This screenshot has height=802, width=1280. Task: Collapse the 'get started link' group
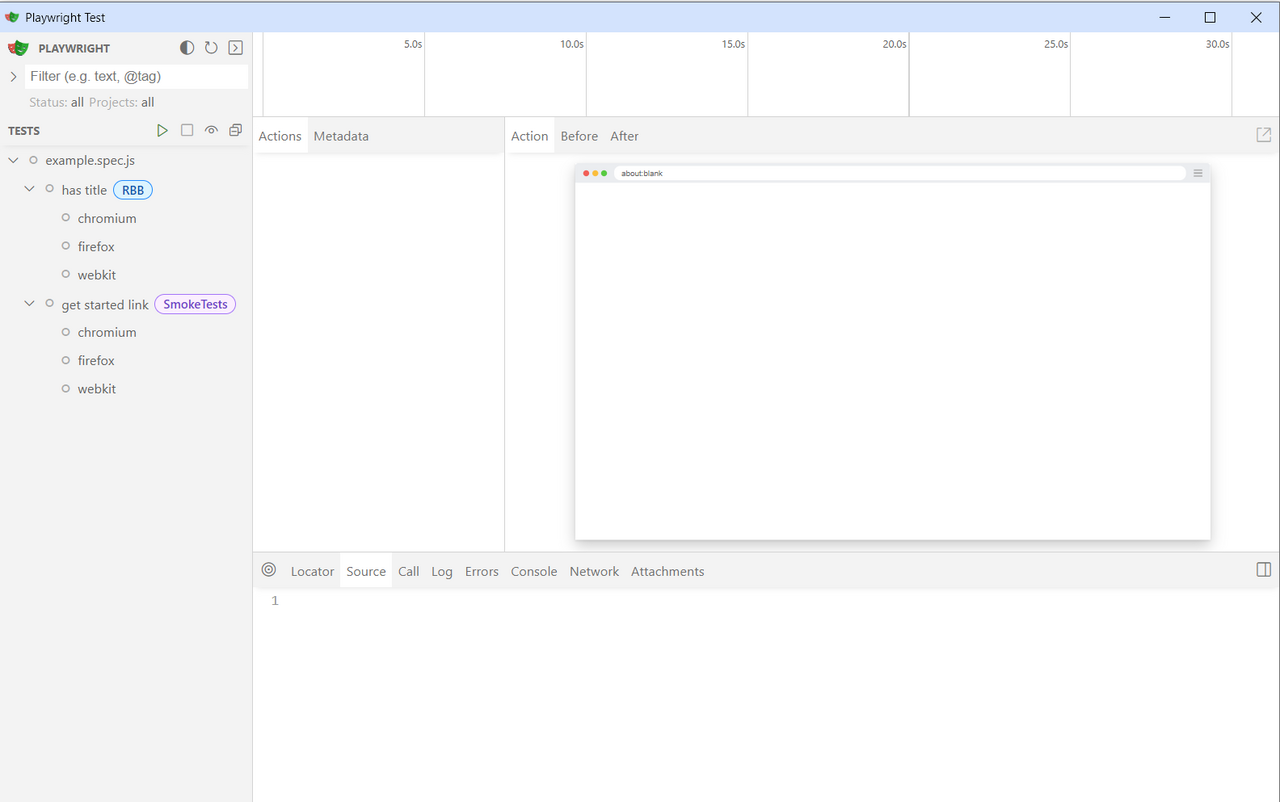[29, 303]
